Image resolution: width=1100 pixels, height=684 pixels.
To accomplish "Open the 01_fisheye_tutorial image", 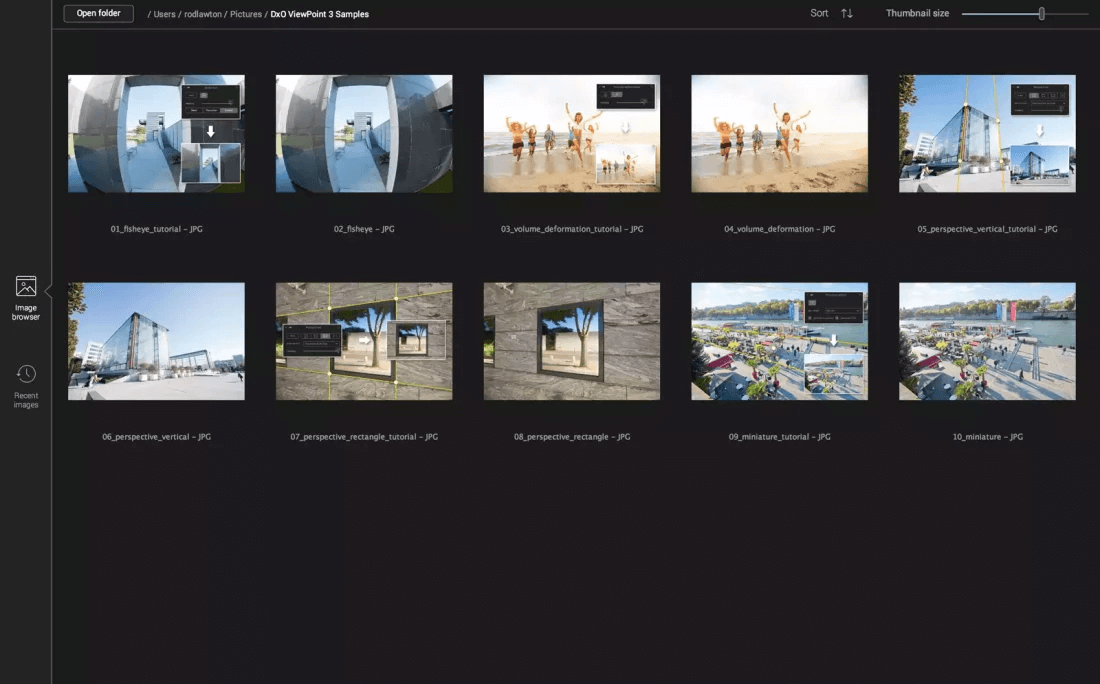I will click(x=156, y=133).
